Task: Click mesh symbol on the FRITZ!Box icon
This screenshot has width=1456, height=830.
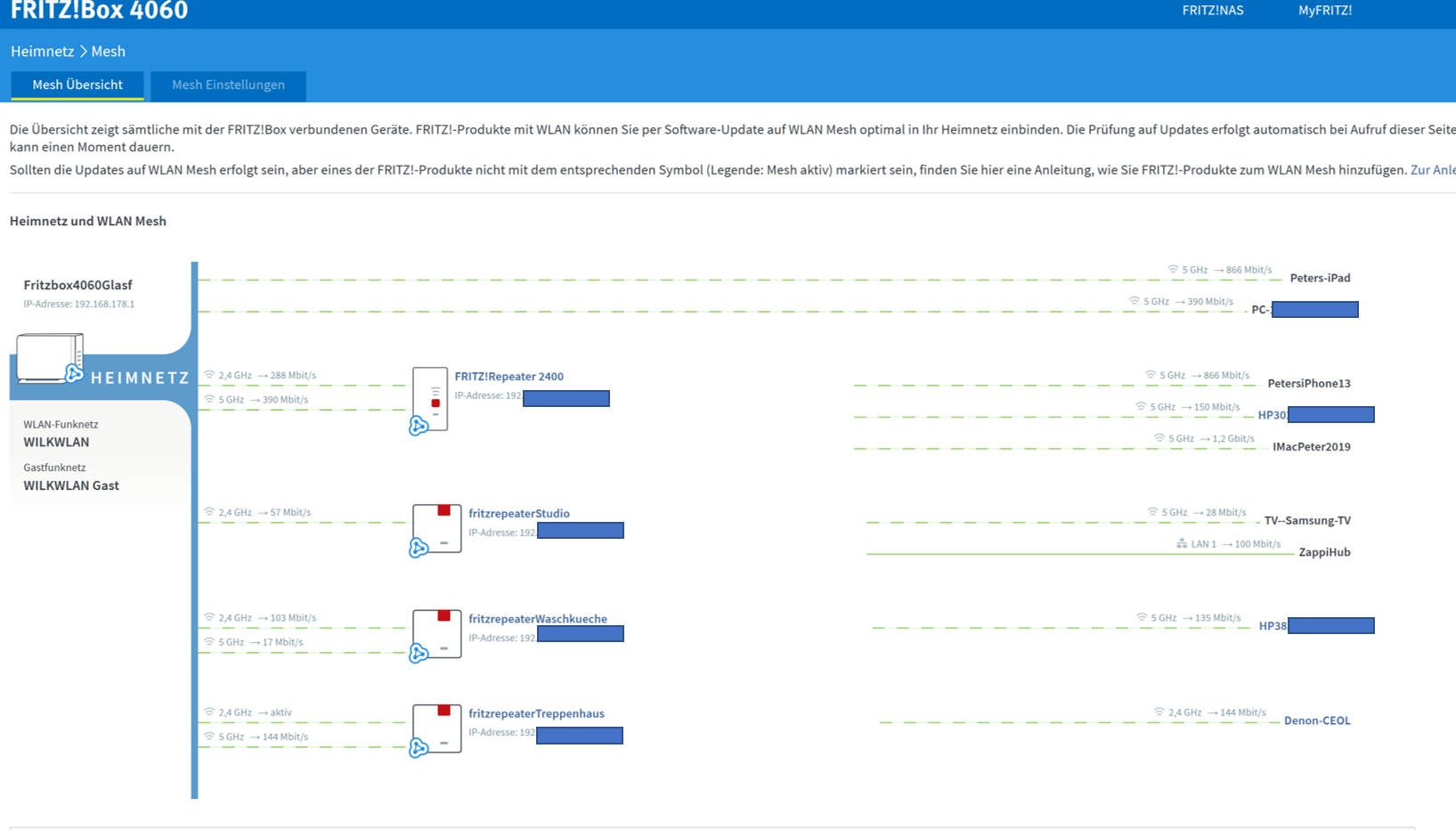Action: tap(74, 374)
